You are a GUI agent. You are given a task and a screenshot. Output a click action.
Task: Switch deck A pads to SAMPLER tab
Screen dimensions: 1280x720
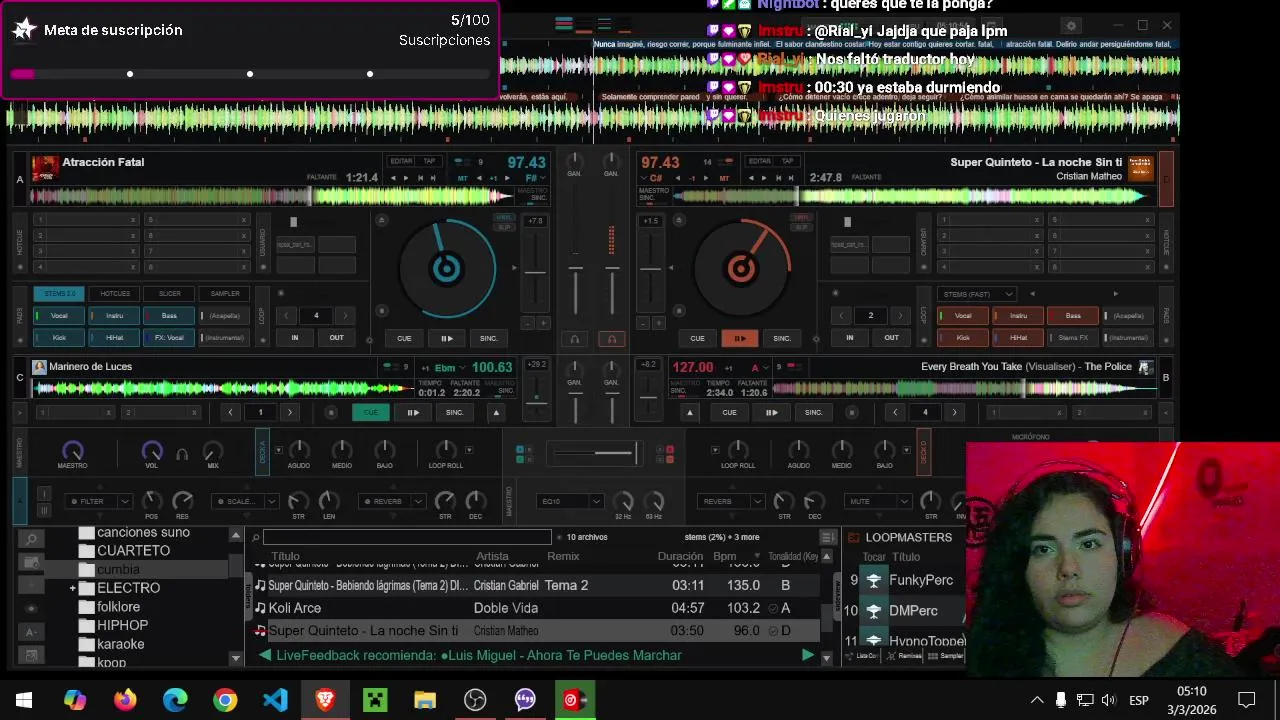pos(225,294)
